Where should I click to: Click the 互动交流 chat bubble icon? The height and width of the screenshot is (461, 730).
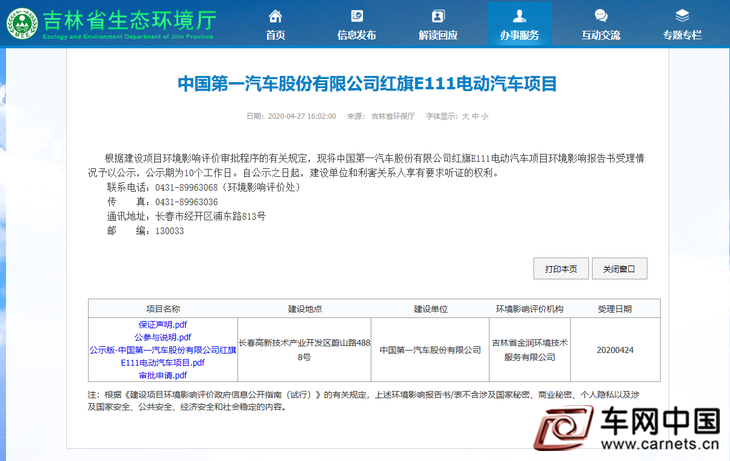[601, 16]
